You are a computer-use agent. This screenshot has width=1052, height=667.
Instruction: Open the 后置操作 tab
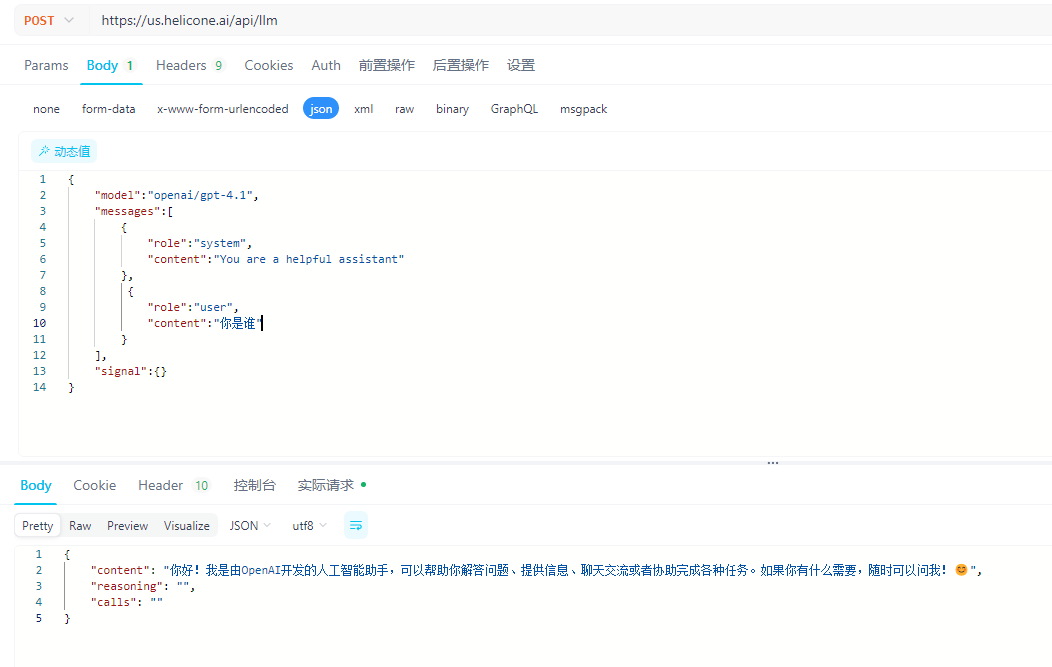click(460, 65)
